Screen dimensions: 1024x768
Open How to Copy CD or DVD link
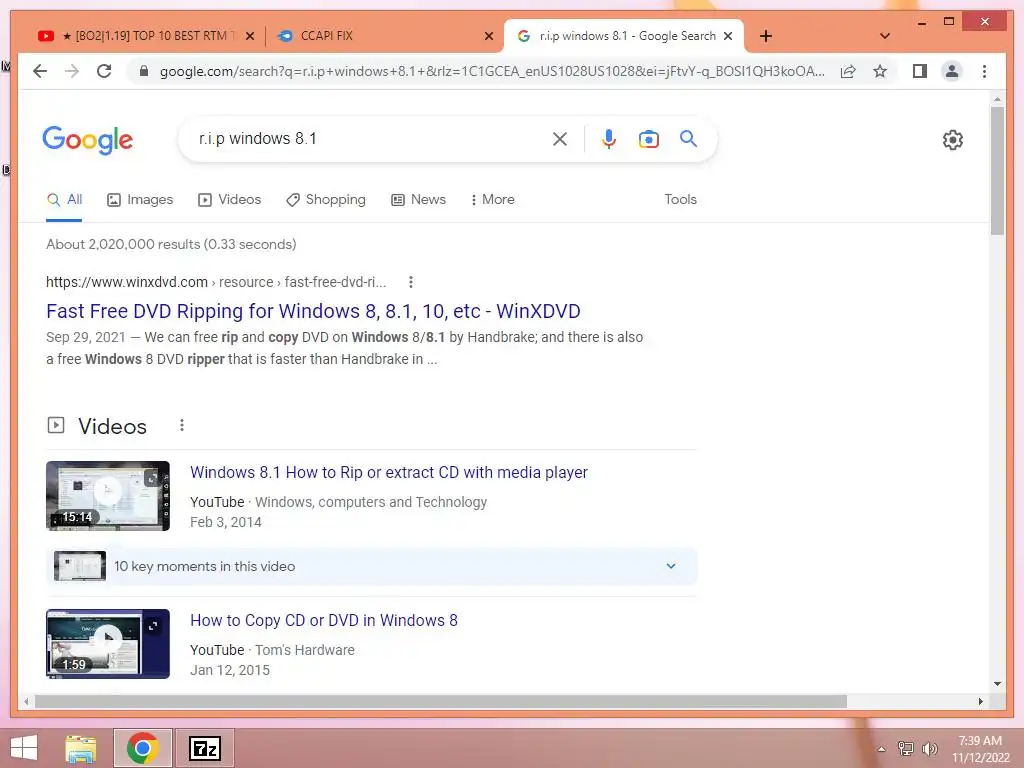(x=324, y=620)
